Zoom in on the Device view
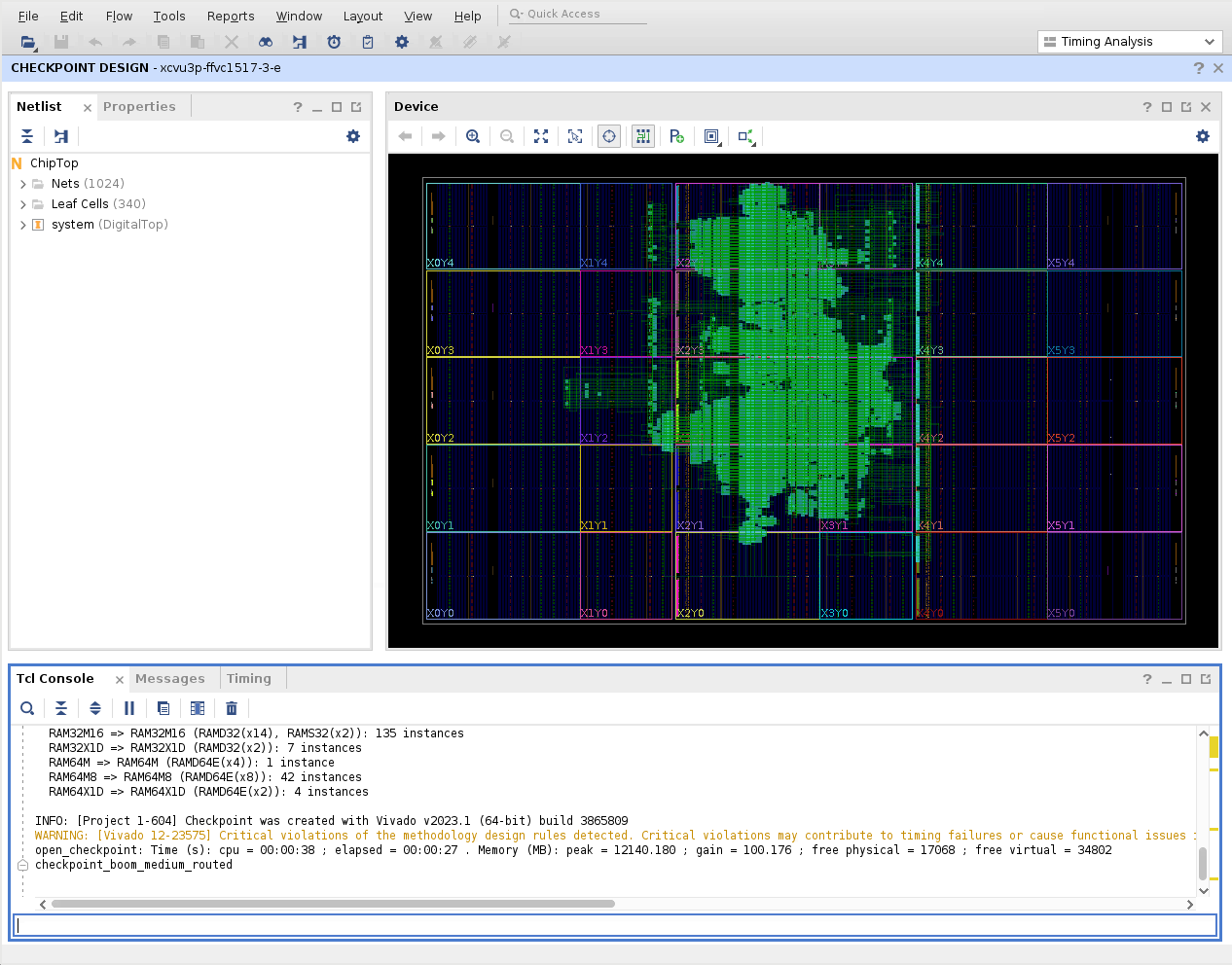The width and height of the screenshot is (1232, 965). point(473,136)
